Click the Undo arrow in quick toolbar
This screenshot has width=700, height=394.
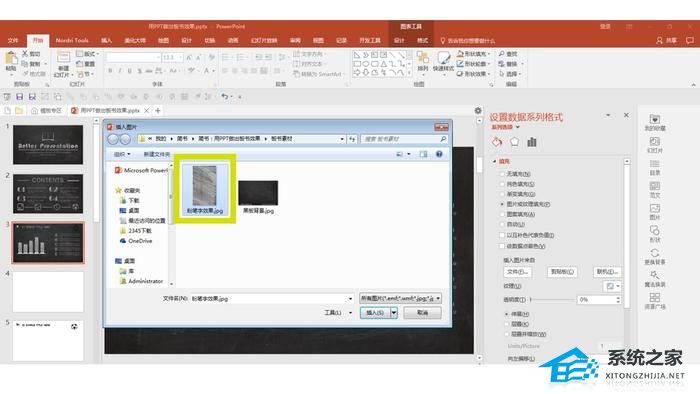[x=225, y=96]
